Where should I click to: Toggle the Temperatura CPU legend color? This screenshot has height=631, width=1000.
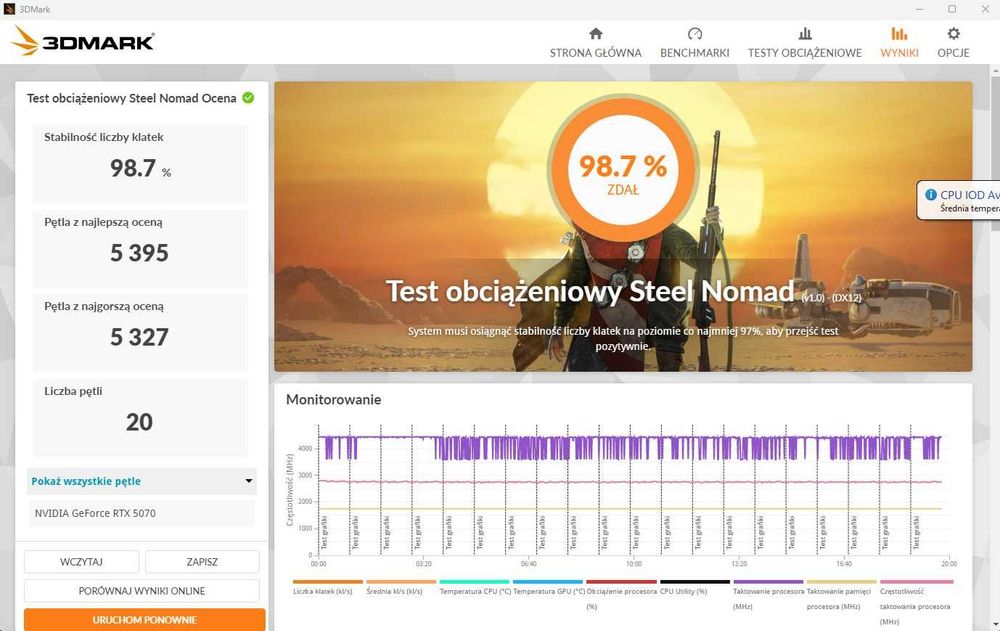[474, 582]
